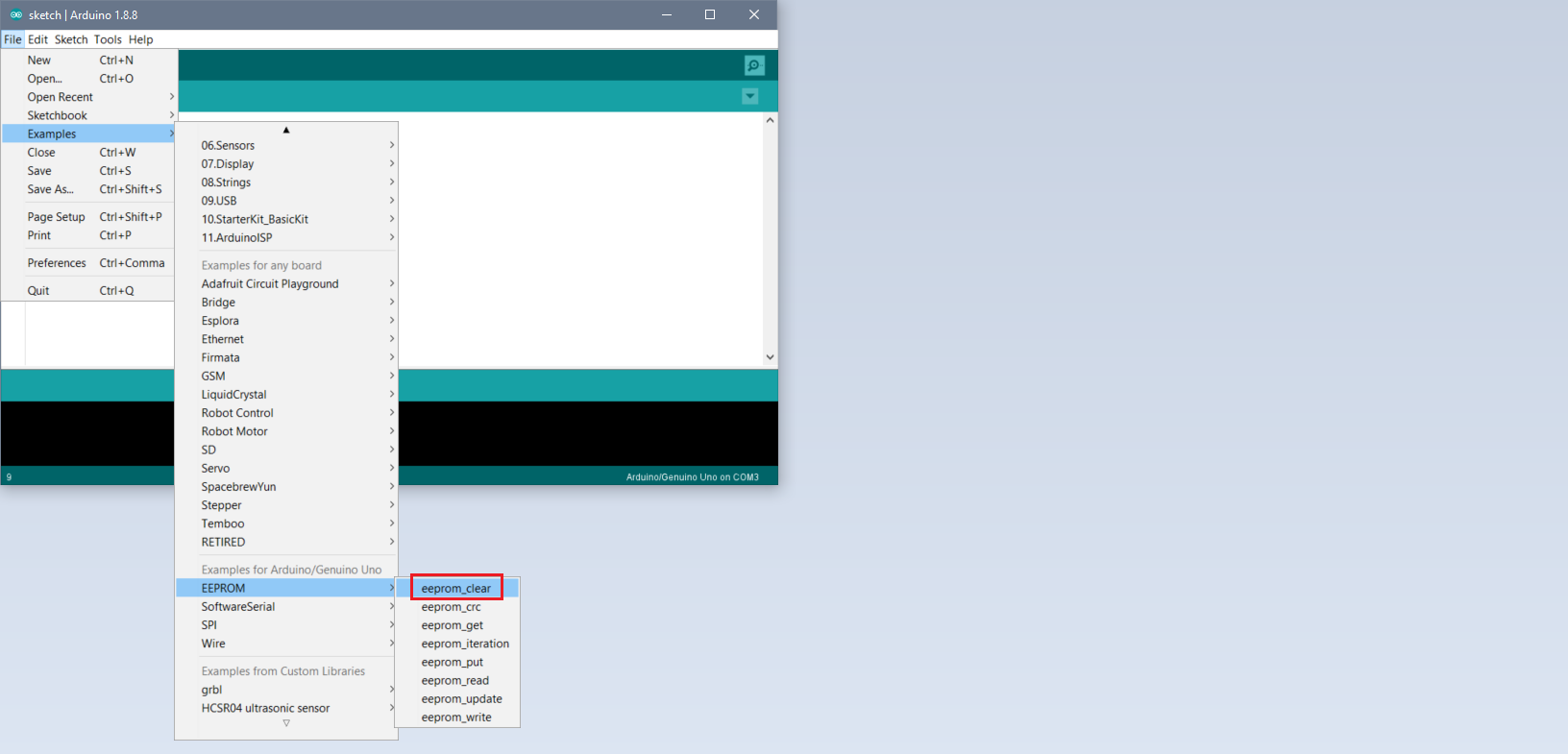Load the eeprom_read example
Viewport: 1568px width, 754px height.
click(457, 681)
